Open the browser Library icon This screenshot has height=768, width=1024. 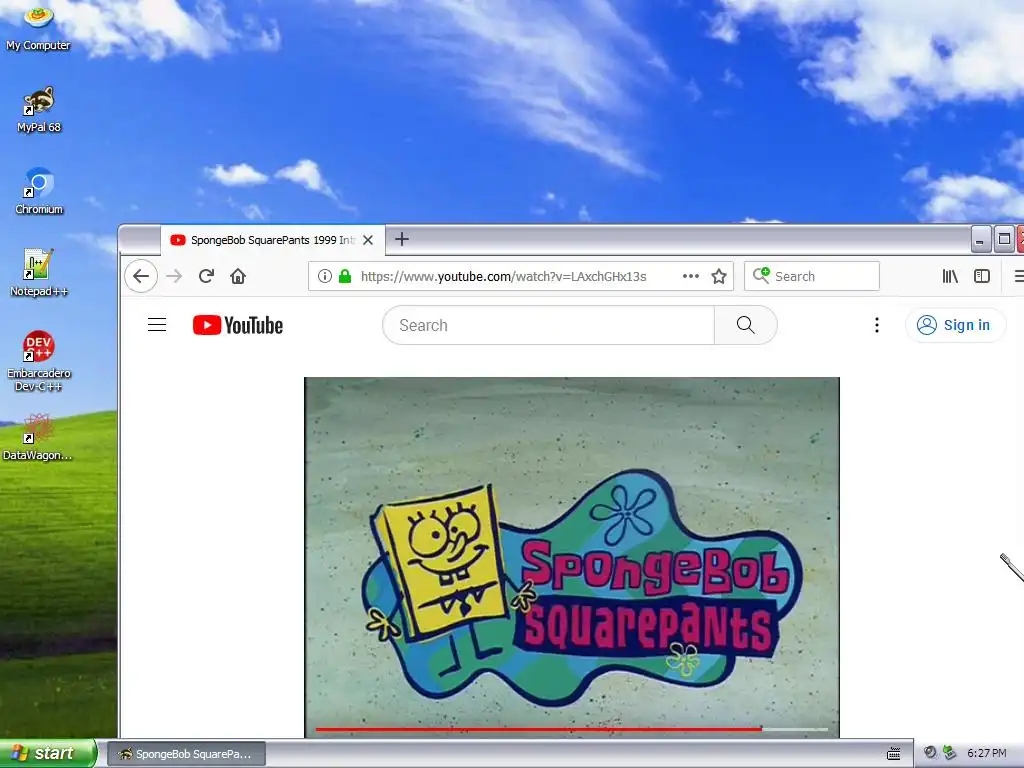(x=950, y=276)
